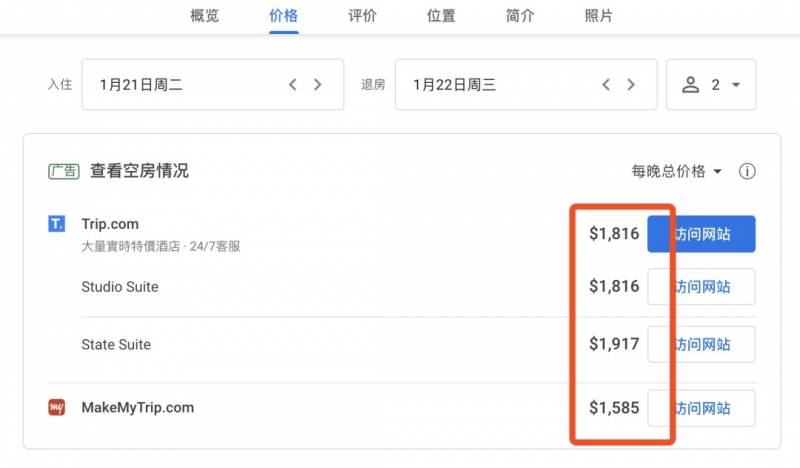Open the guest count selector
Viewport: 800px width, 468px height.
coord(711,85)
